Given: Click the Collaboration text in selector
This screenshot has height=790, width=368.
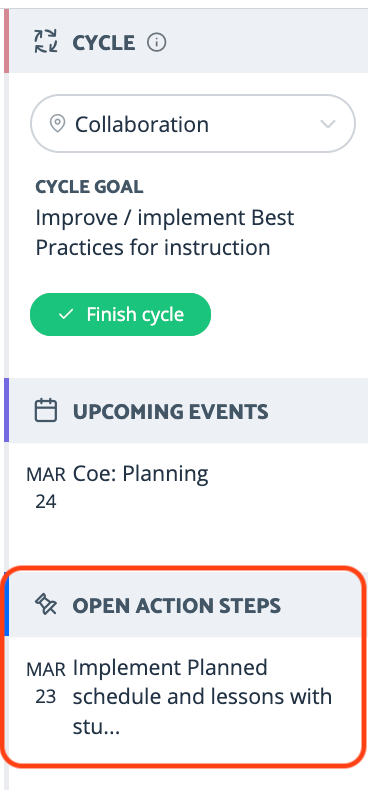Looking at the screenshot, I should [x=142, y=124].
